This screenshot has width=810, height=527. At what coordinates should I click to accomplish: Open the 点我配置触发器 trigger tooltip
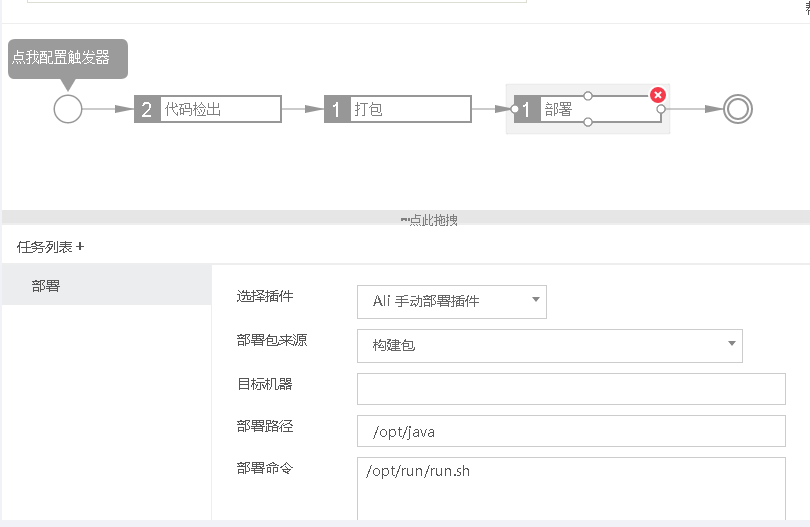68,58
